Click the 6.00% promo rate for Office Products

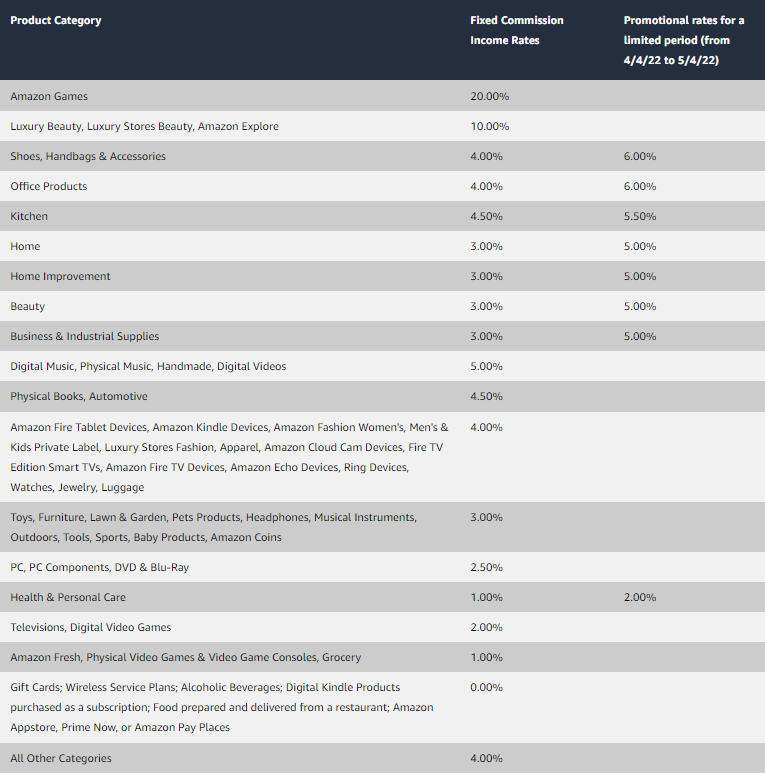click(x=639, y=186)
